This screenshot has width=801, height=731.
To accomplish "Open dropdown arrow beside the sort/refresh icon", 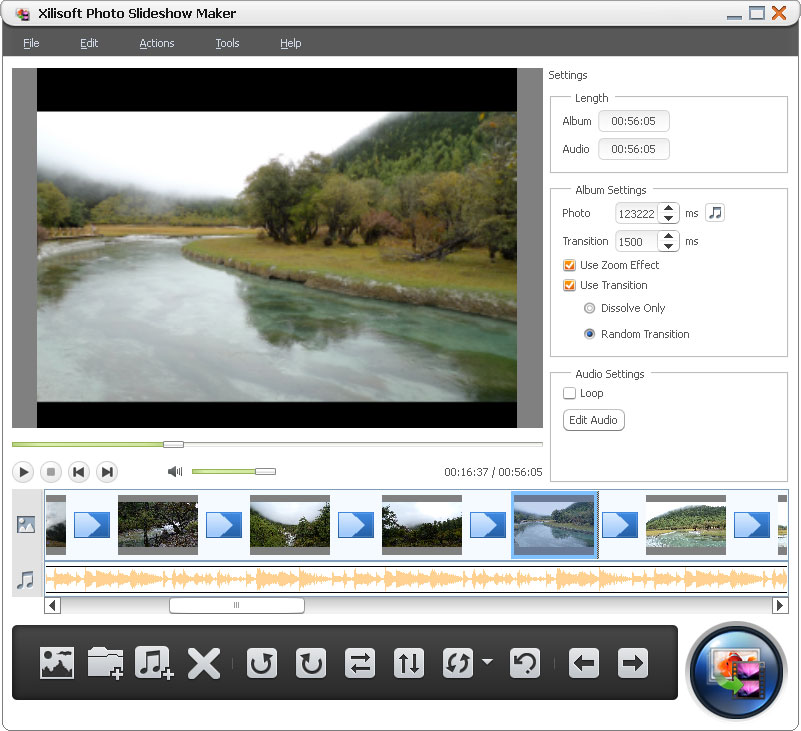I will pos(487,662).
